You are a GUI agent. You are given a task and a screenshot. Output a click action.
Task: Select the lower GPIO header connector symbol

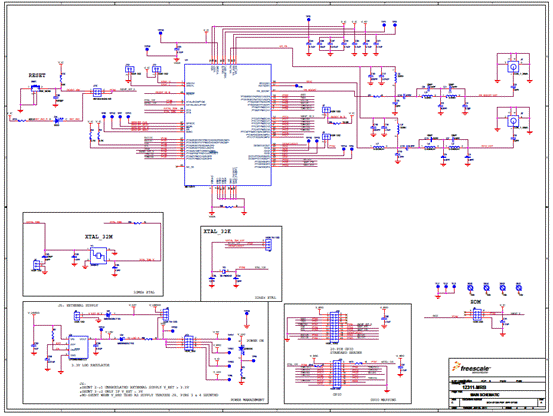point(337,374)
